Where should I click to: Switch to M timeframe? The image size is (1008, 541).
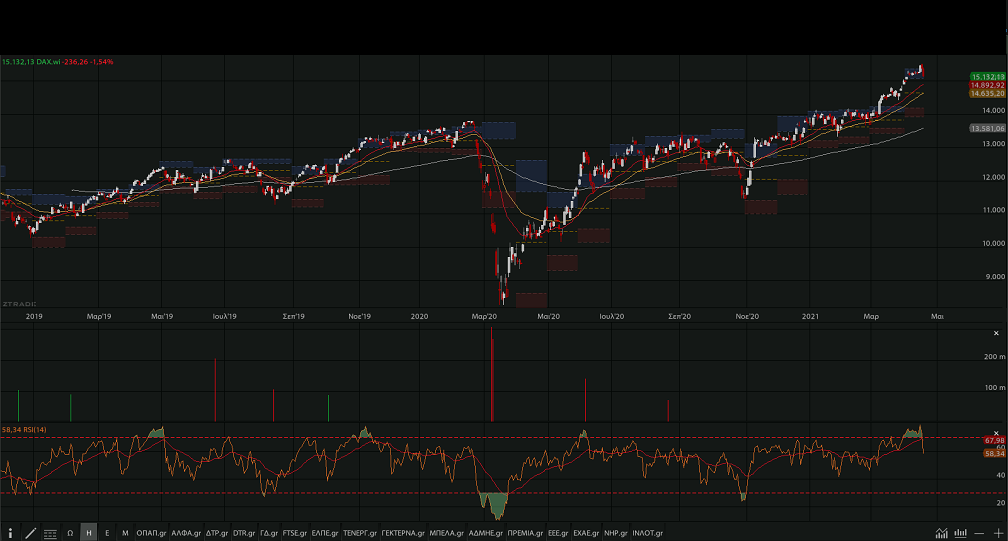(125, 533)
